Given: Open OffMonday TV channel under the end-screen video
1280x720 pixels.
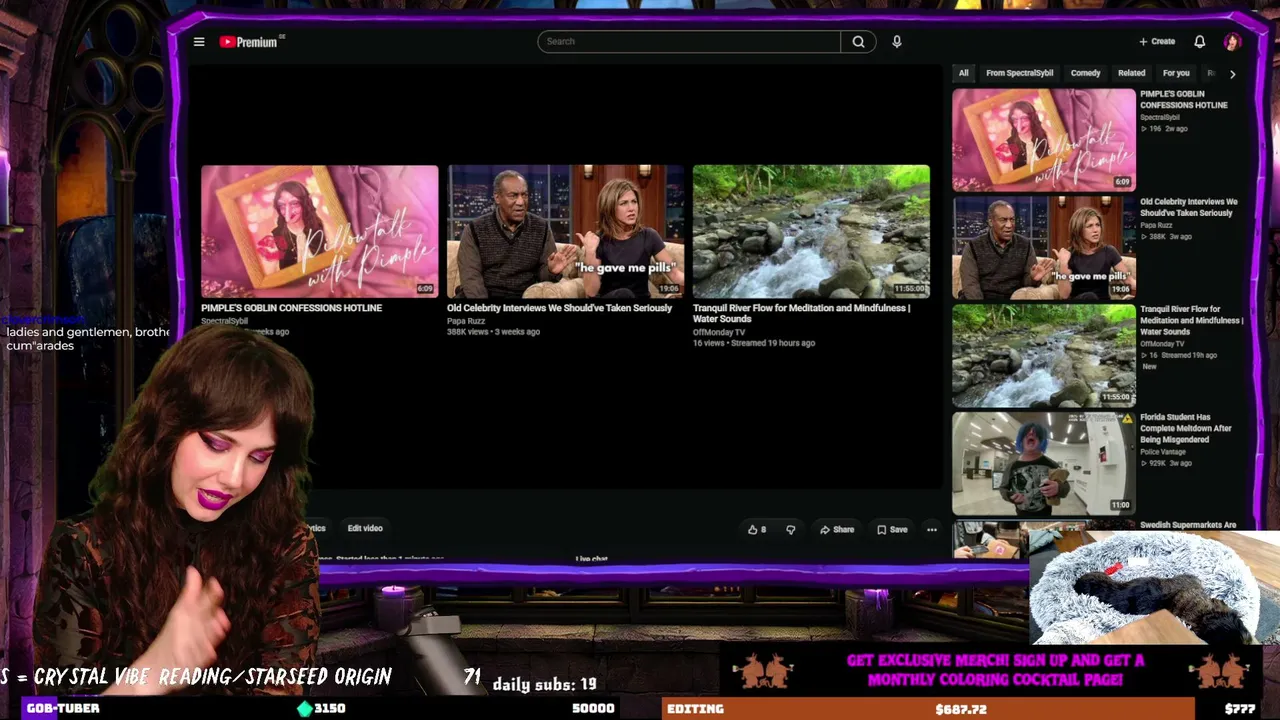Looking at the screenshot, I should (719, 332).
